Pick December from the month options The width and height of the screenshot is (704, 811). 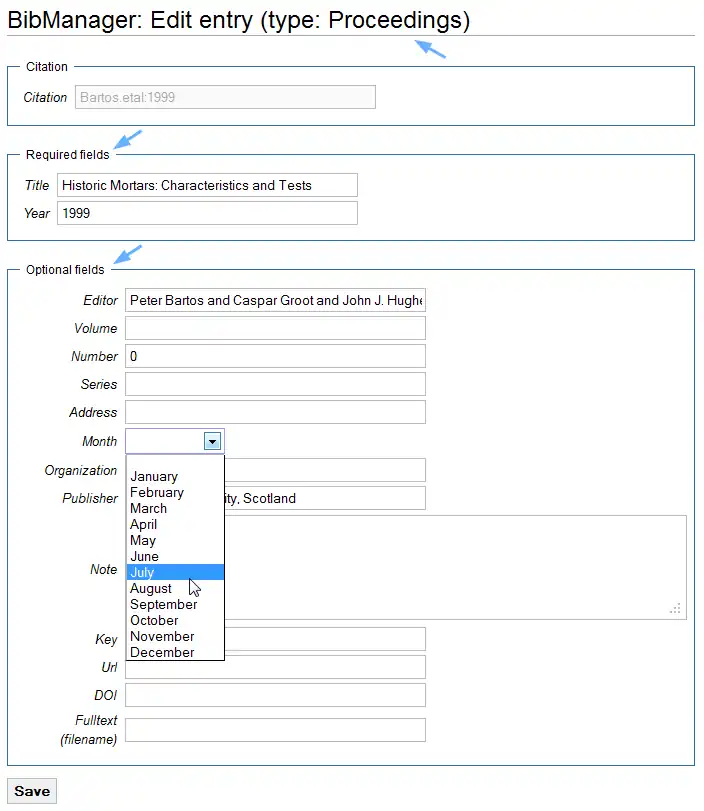[x=175, y=652]
